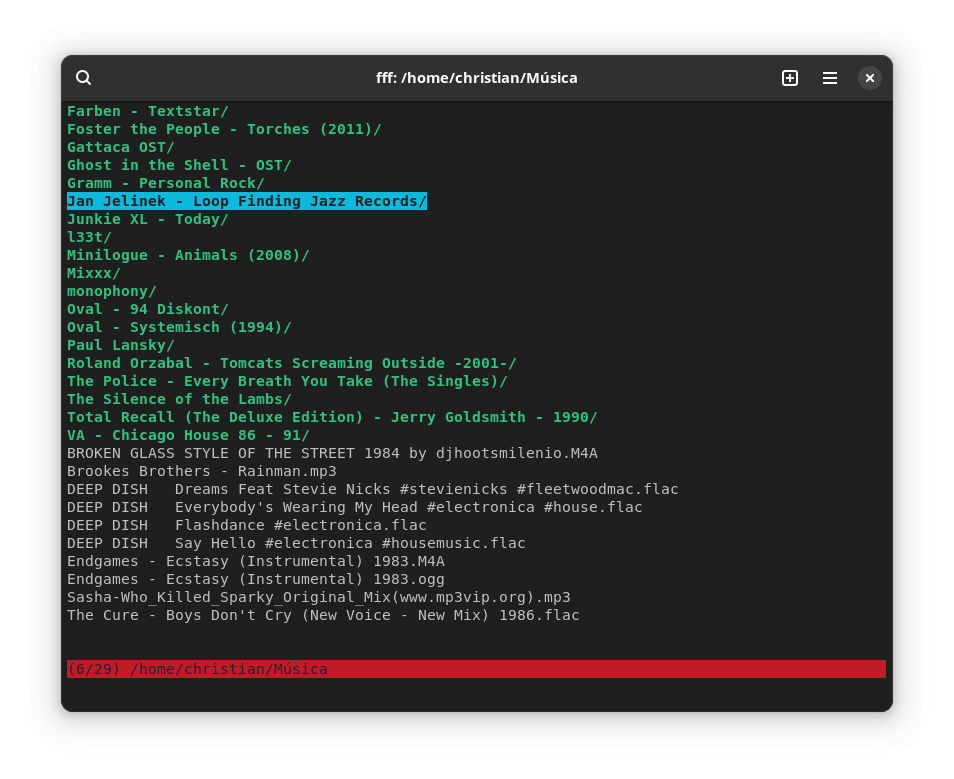
Task: Select 'VA - Chicago House 86 - 91/' folder
Action: coord(188,435)
